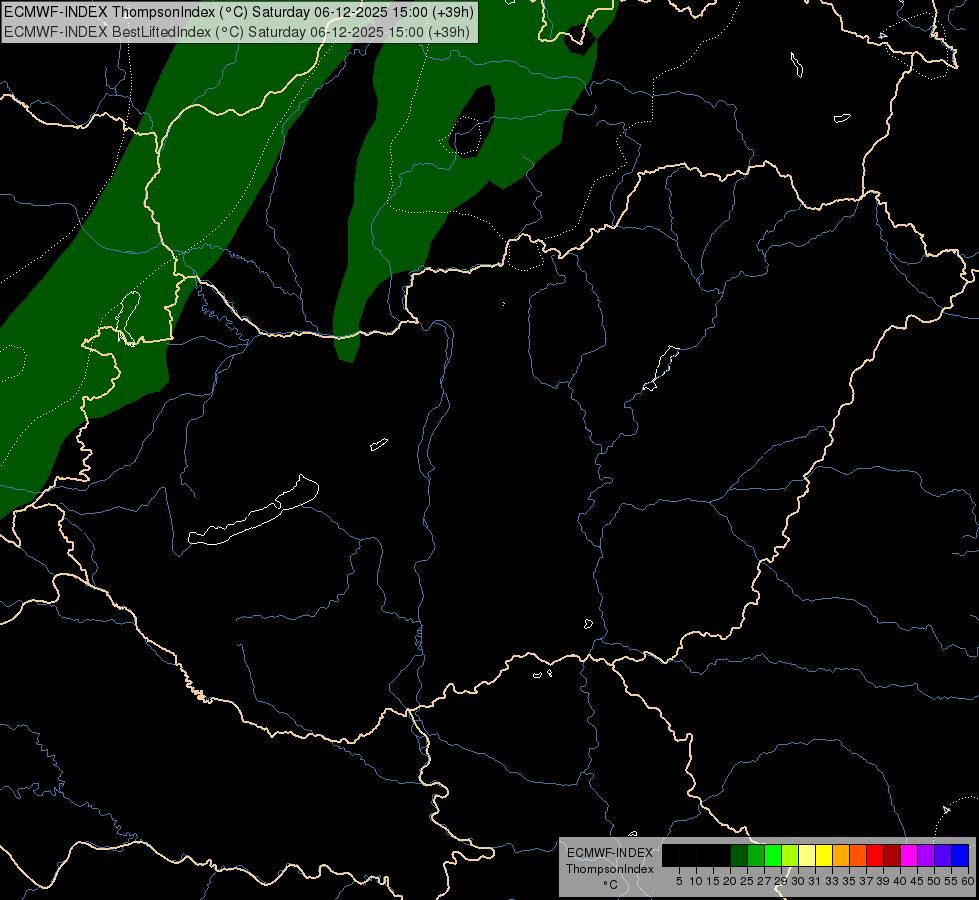Screen dimensions: 979x900
Task: Click the medium green 25–27 legend swatch
Action: coord(756,855)
